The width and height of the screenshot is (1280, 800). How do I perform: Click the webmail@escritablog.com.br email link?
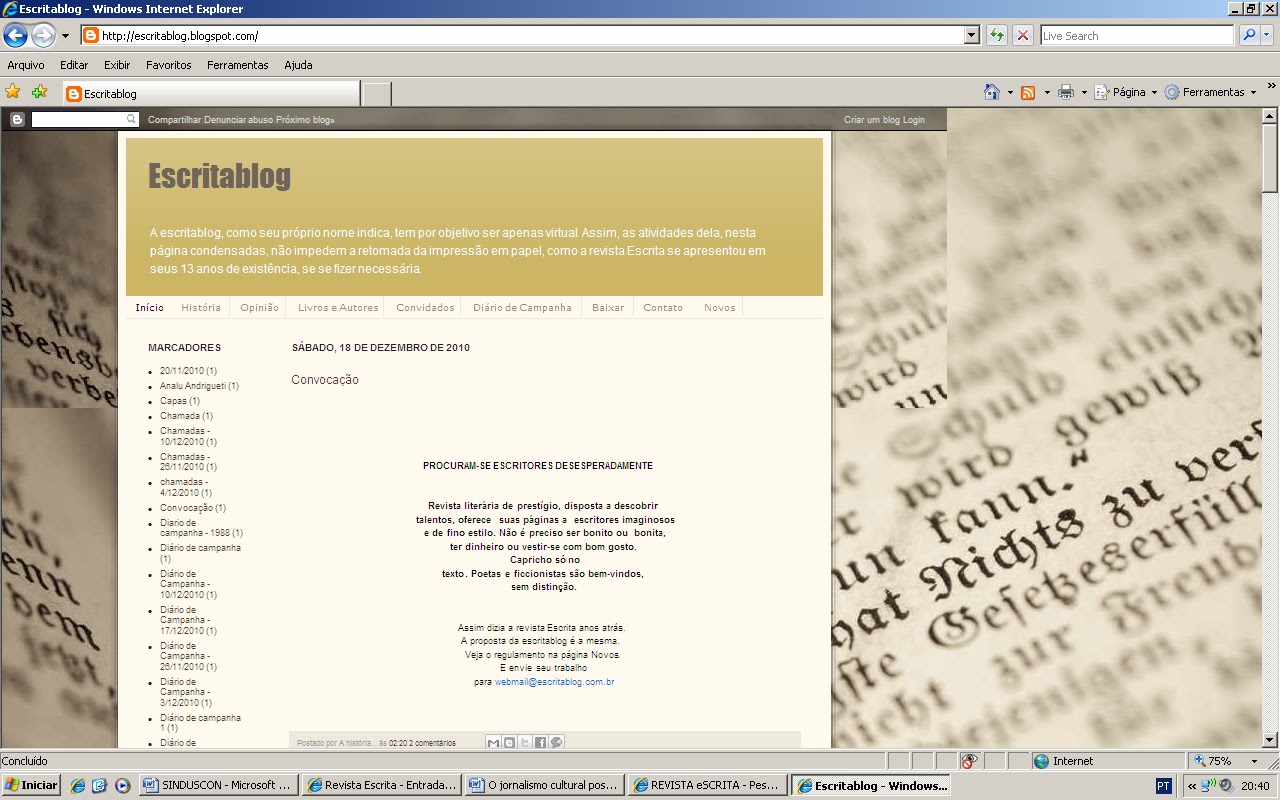click(554, 682)
